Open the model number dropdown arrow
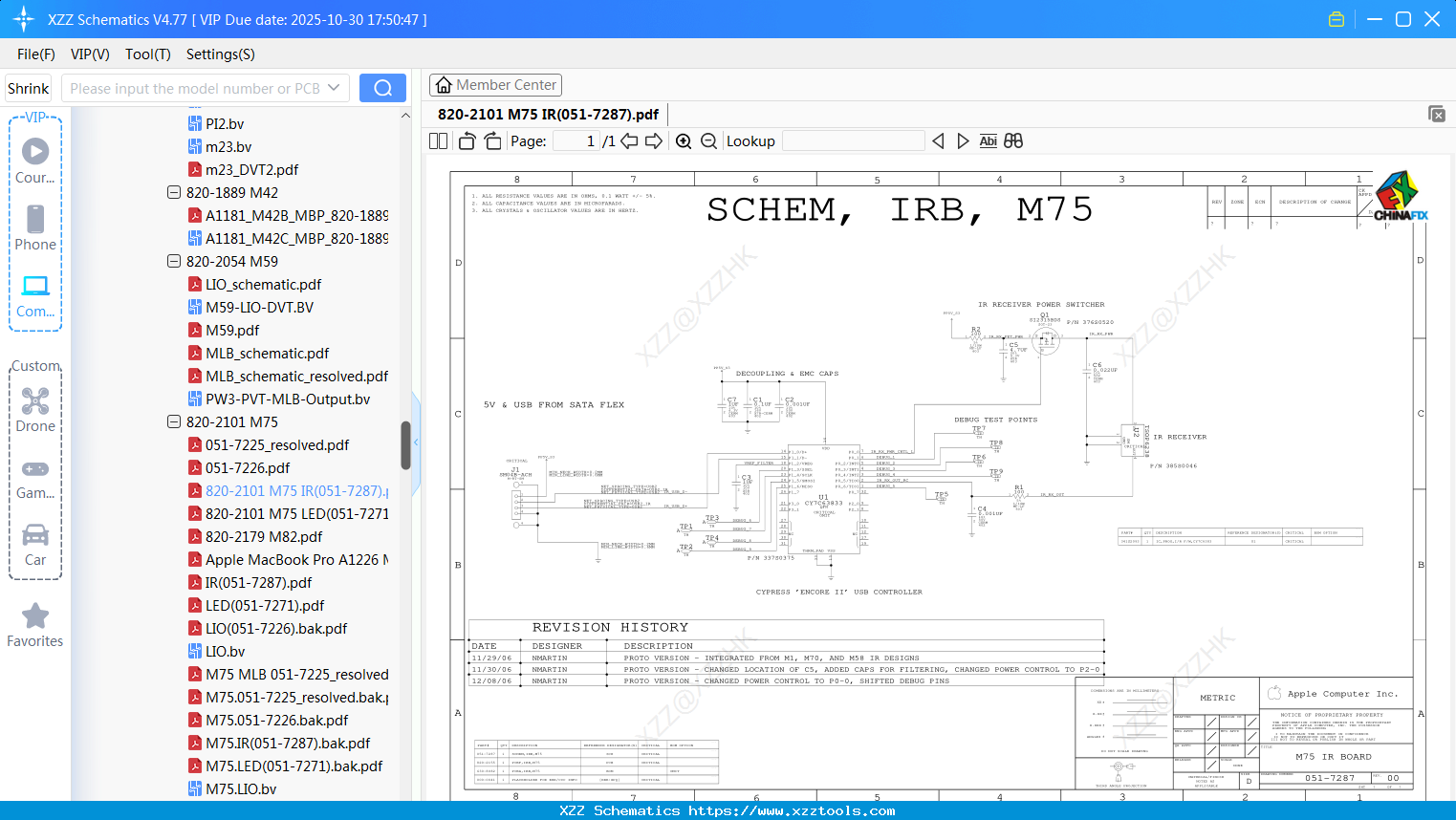This screenshot has height=820, width=1456. pos(334,88)
